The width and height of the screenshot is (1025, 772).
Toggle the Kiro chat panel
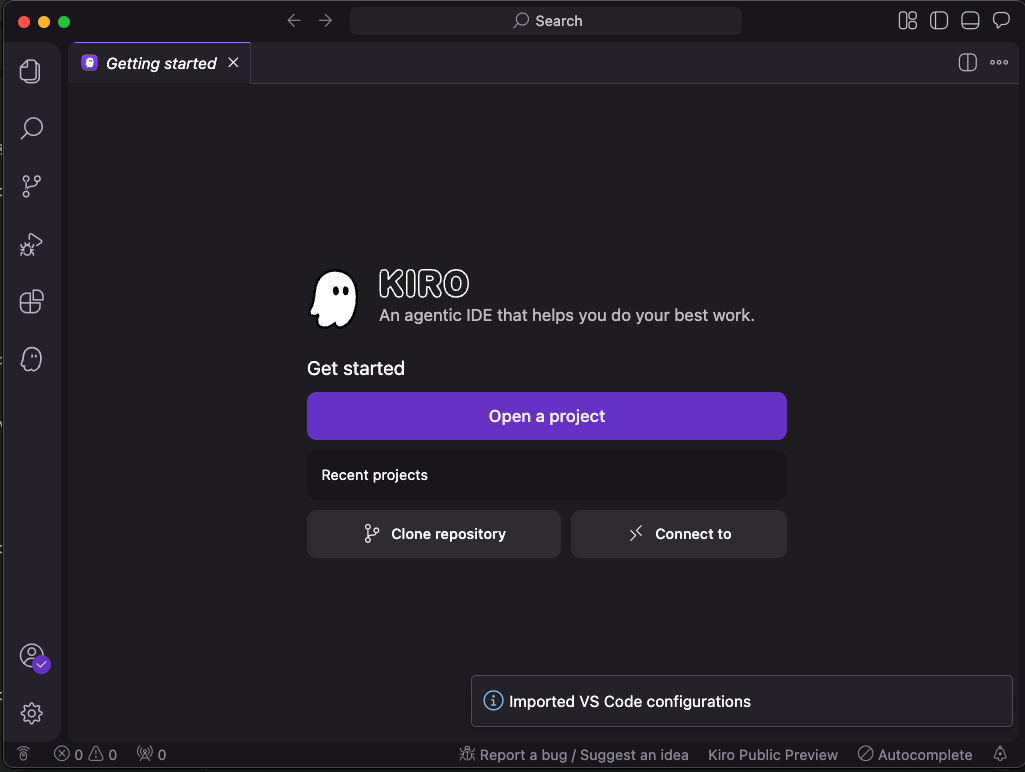pos(1001,21)
